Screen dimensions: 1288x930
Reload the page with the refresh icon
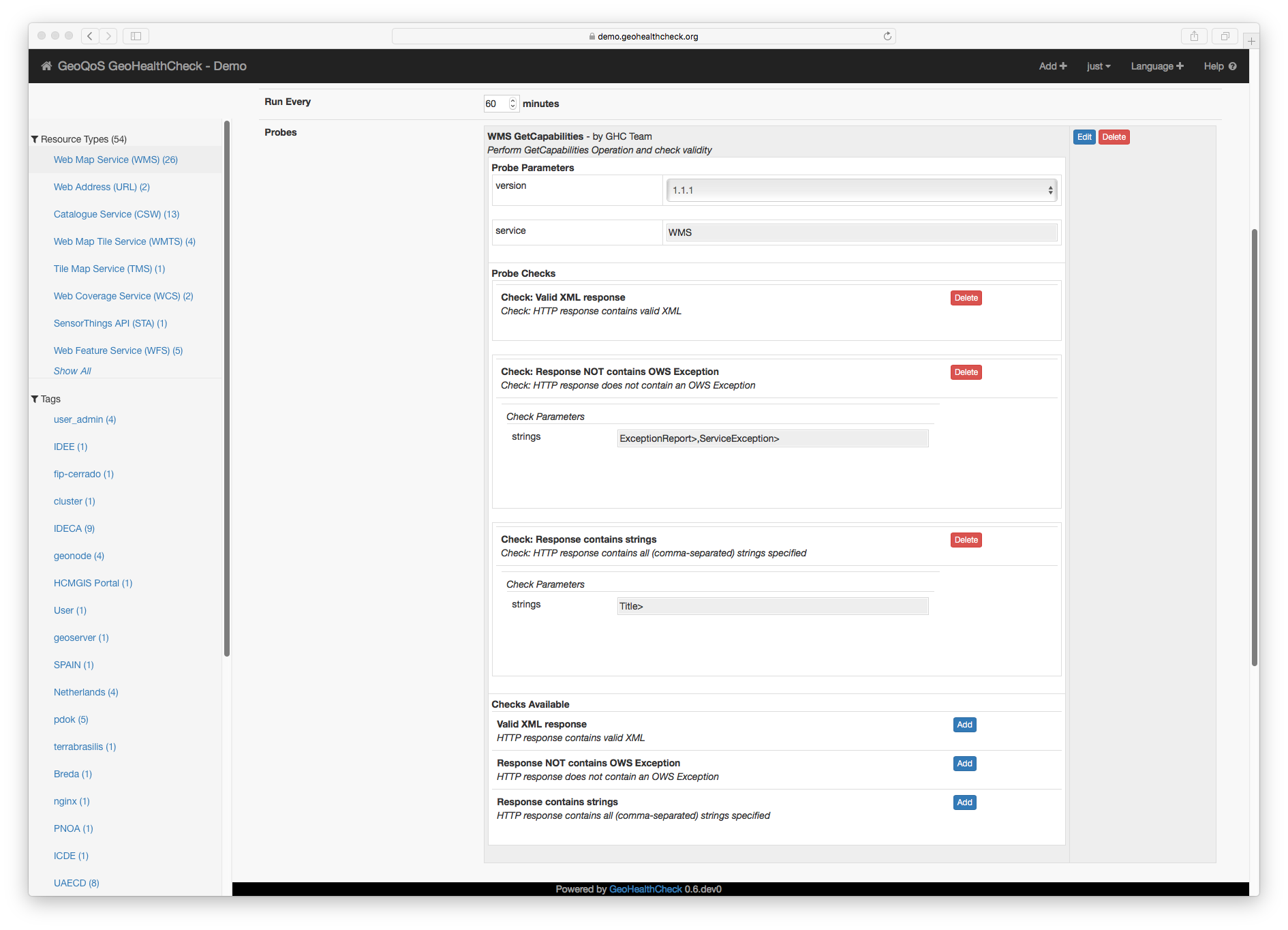pos(887,36)
